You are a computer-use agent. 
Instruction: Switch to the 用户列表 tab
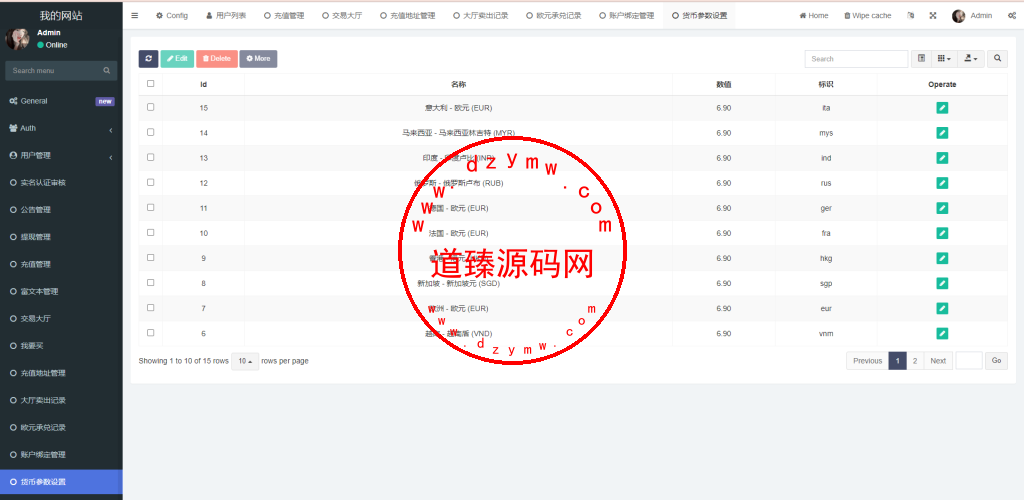(x=226, y=16)
